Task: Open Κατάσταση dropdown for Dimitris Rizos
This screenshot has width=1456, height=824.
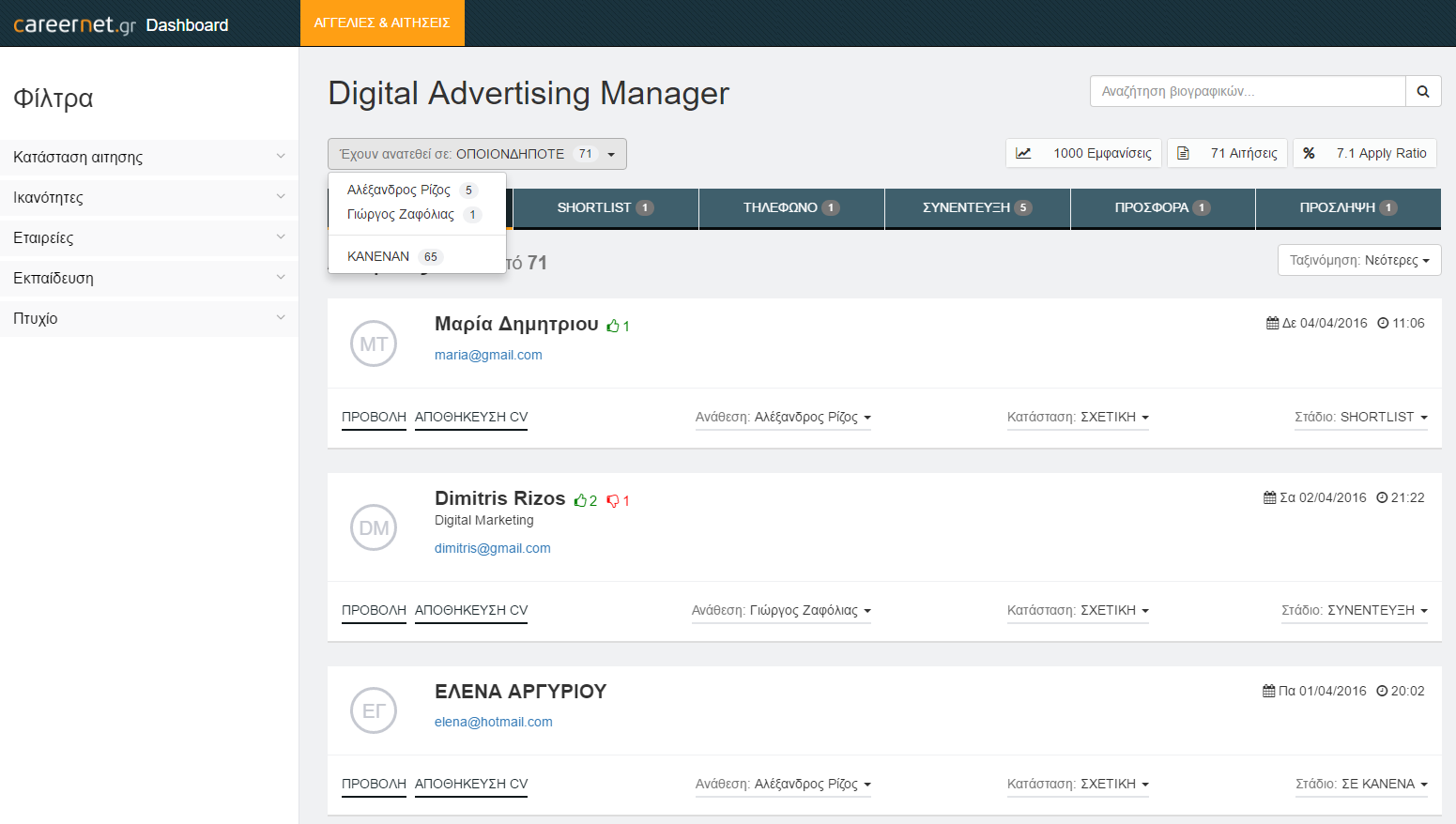Action: pos(1078,611)
